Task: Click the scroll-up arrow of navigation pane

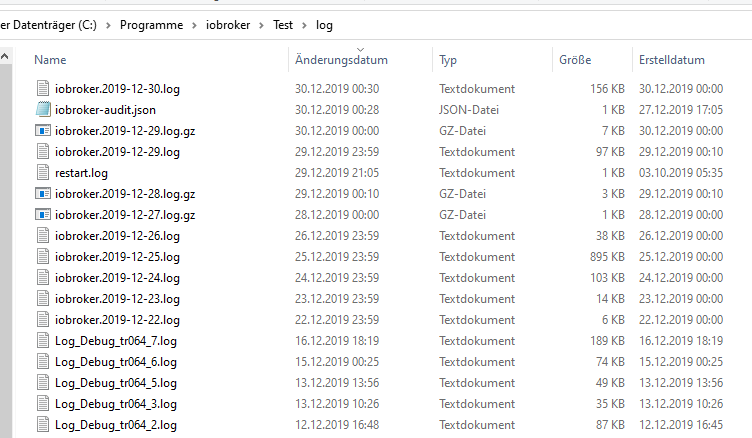Action: (5, 57)
